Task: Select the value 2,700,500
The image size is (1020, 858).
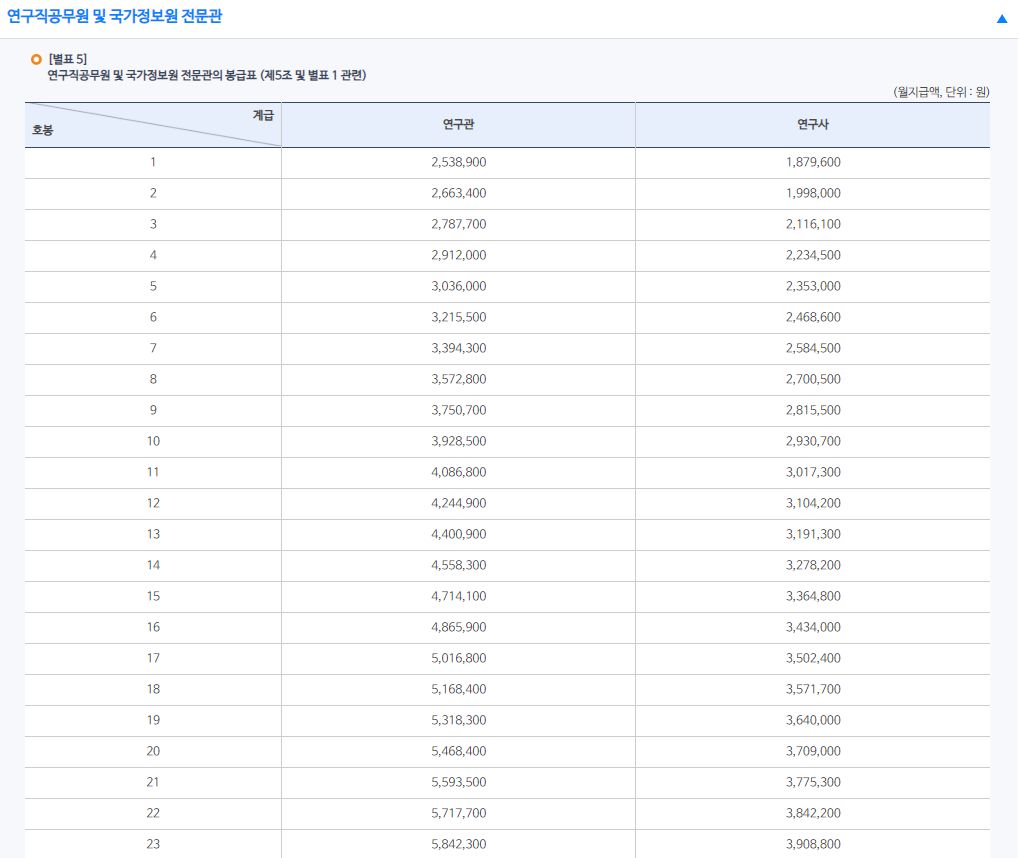Action: click(x=813, y=379)
